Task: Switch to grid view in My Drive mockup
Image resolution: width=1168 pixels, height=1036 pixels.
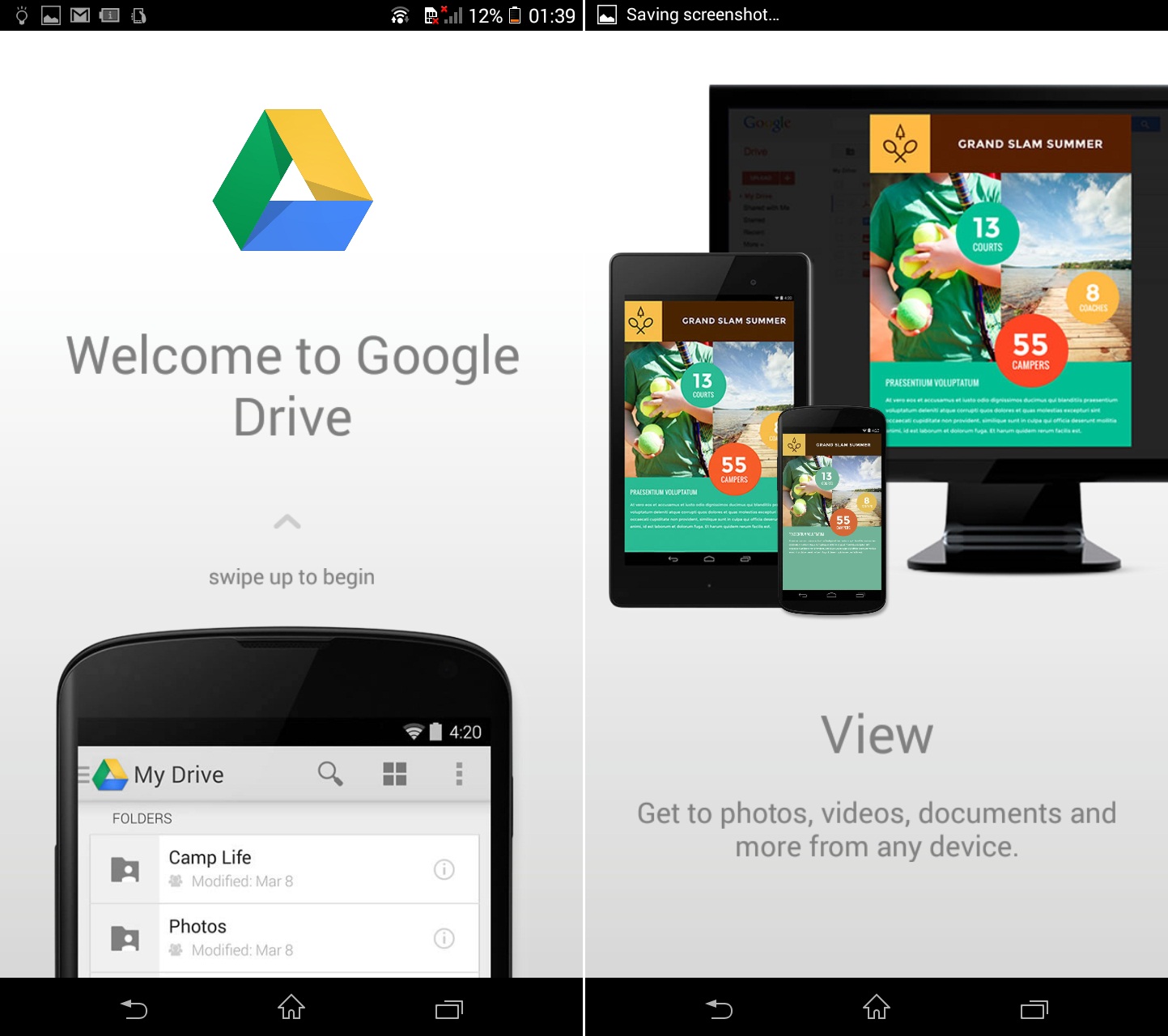Action: click(x=395, y=774)
